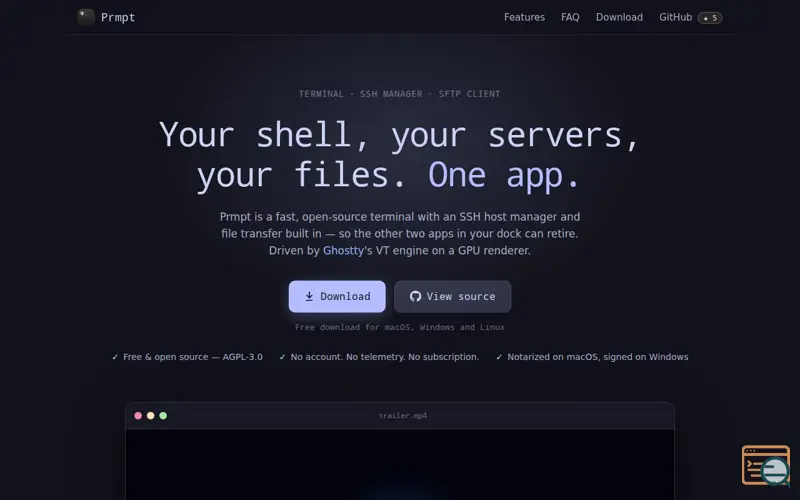Click the trailer.mp4 title text
Viewport: 800px width, 500px height.
click(403, 416)
